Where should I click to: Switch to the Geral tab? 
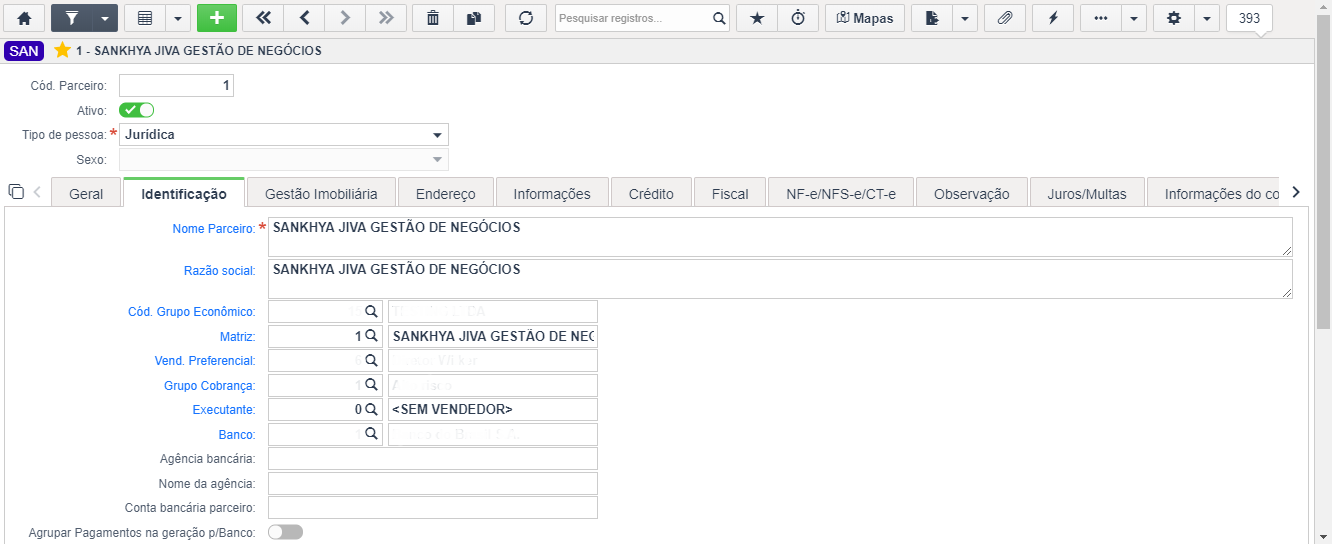(86, 194)
